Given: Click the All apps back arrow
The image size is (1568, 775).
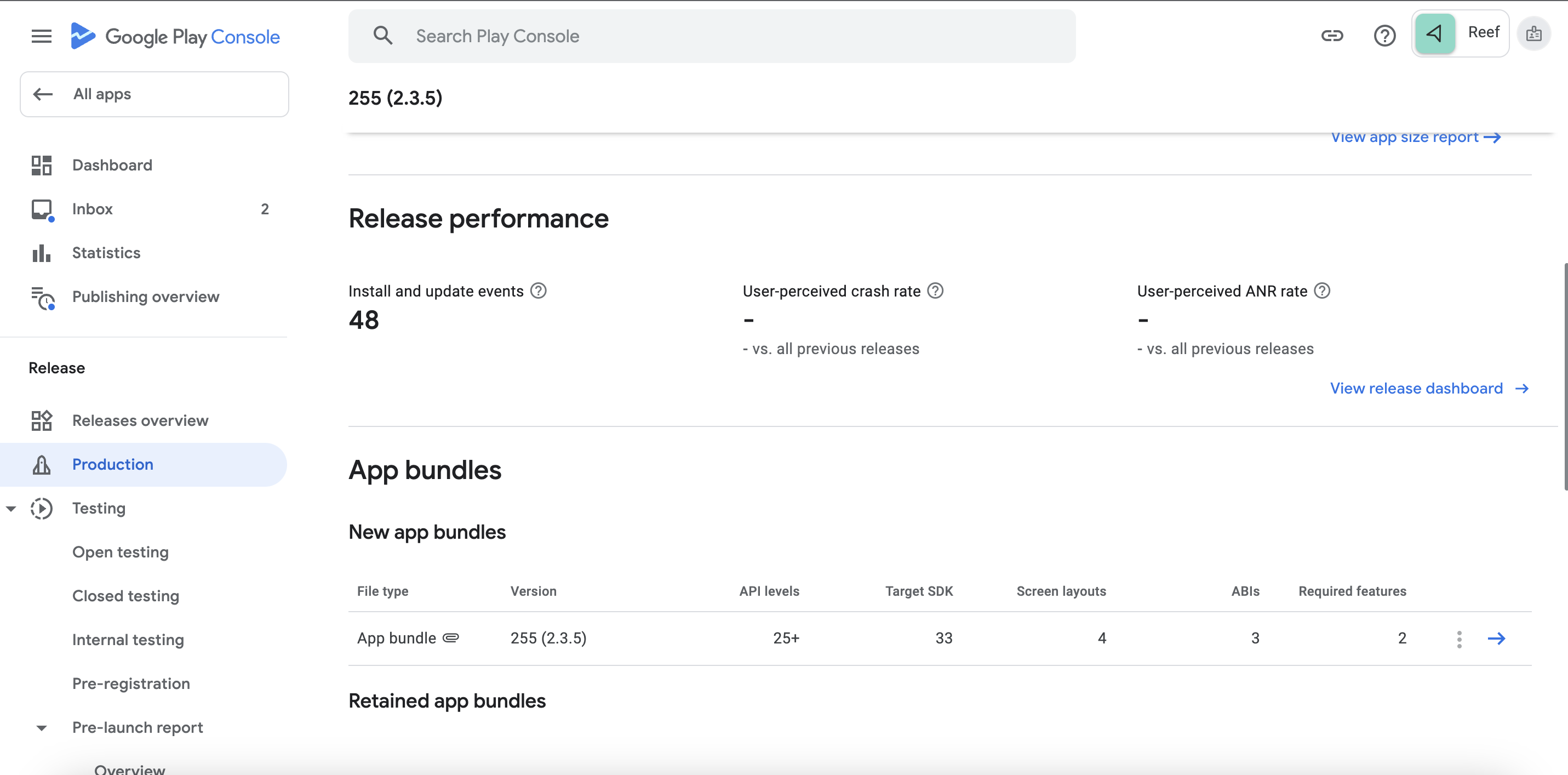Looking at the screenshot, I should 43,94.
